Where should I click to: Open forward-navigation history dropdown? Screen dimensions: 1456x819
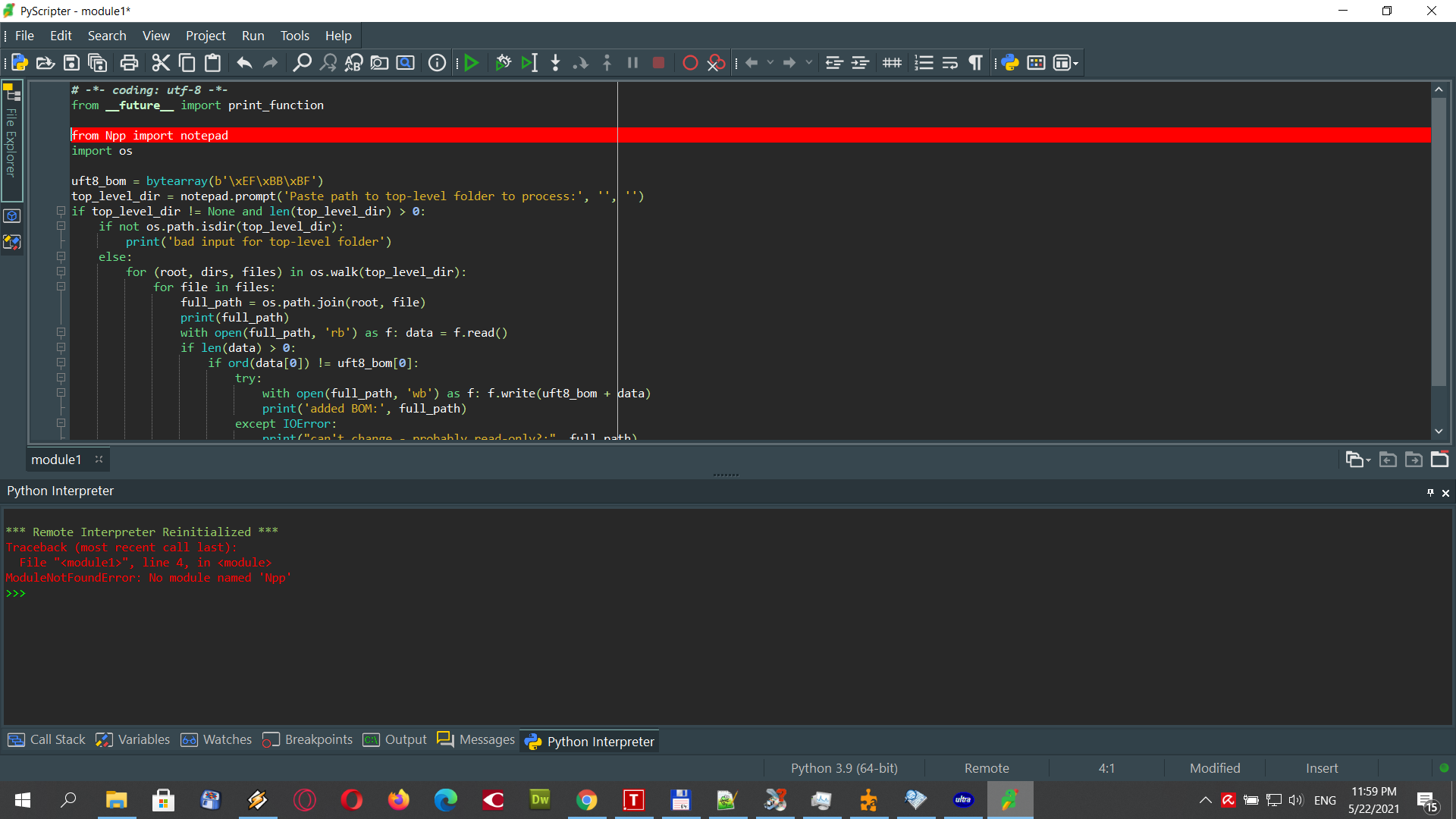pyautogui.click(x=809, y=63)
